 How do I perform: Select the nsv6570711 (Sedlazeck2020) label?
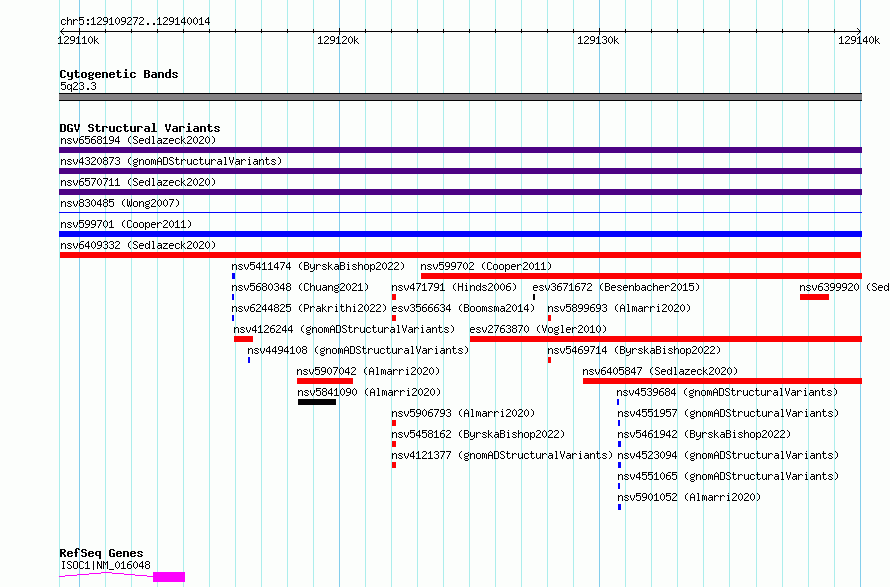pyautogui.click(x=138, y=182)
